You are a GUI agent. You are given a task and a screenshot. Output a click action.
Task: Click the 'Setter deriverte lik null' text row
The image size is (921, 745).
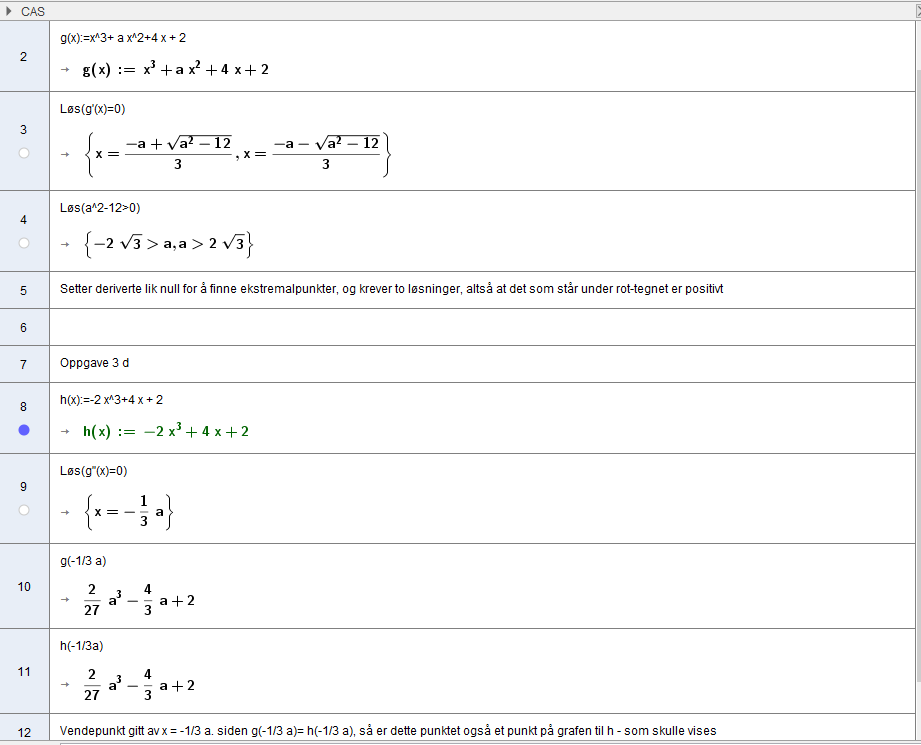pos(391,289)
